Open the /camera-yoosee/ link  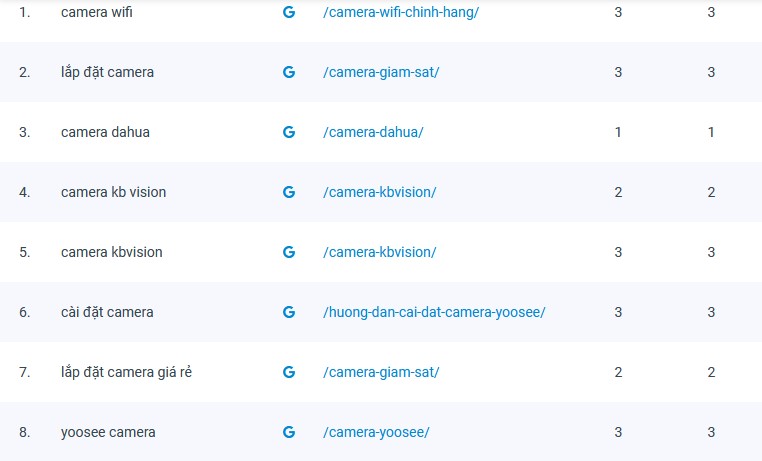(x=376, y=432)
